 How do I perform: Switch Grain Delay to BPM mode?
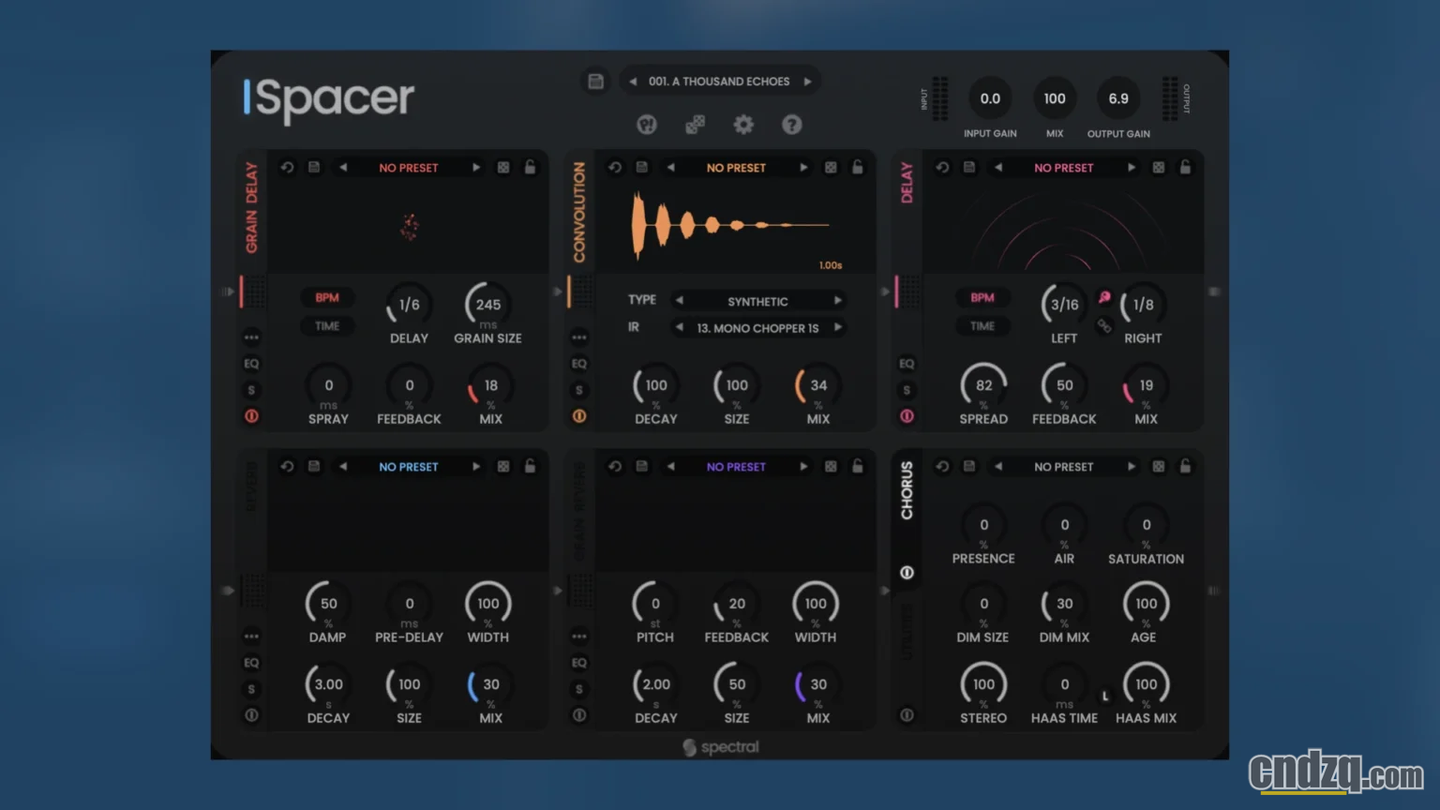pos(327,297)
